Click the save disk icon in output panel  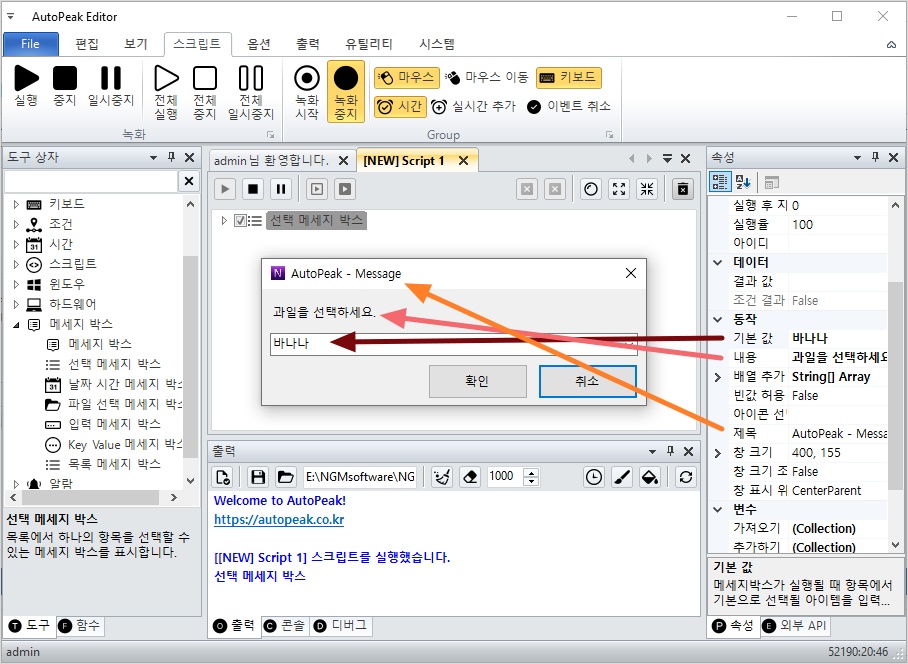(258, 477)
